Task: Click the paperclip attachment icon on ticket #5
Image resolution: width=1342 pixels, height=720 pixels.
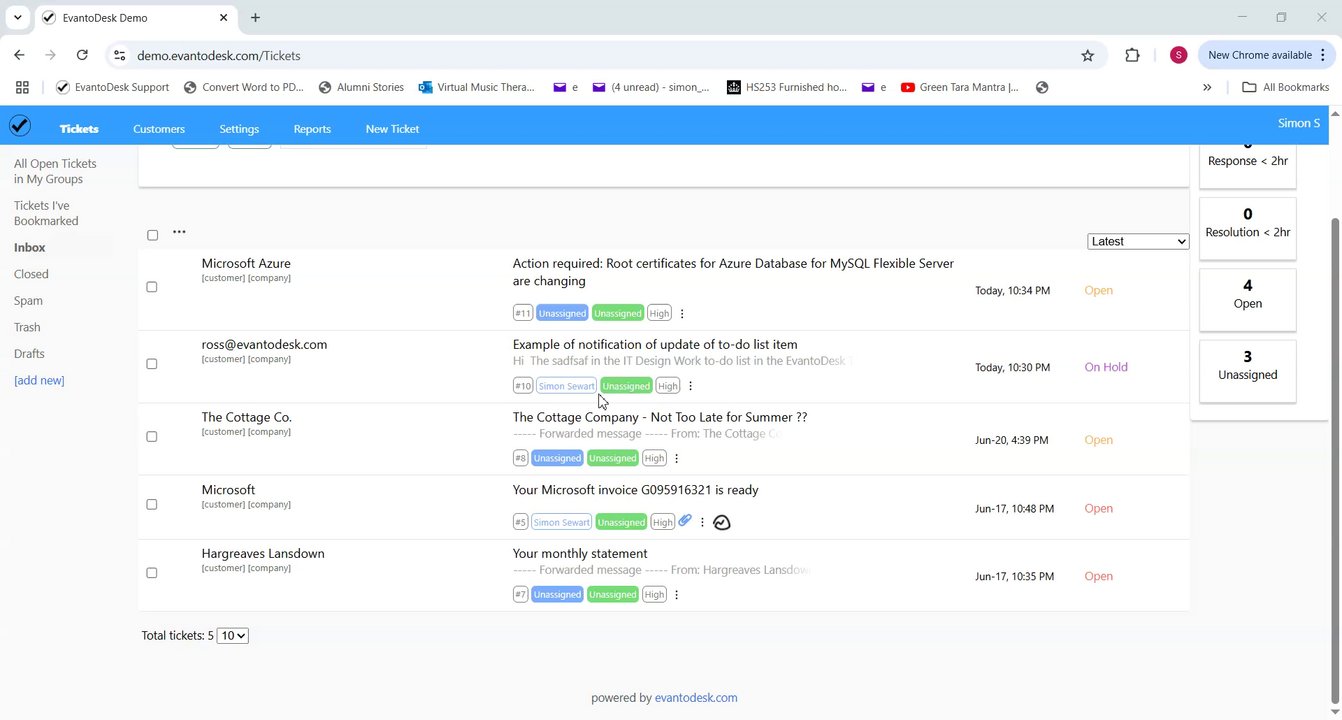Action: [685, 521]
